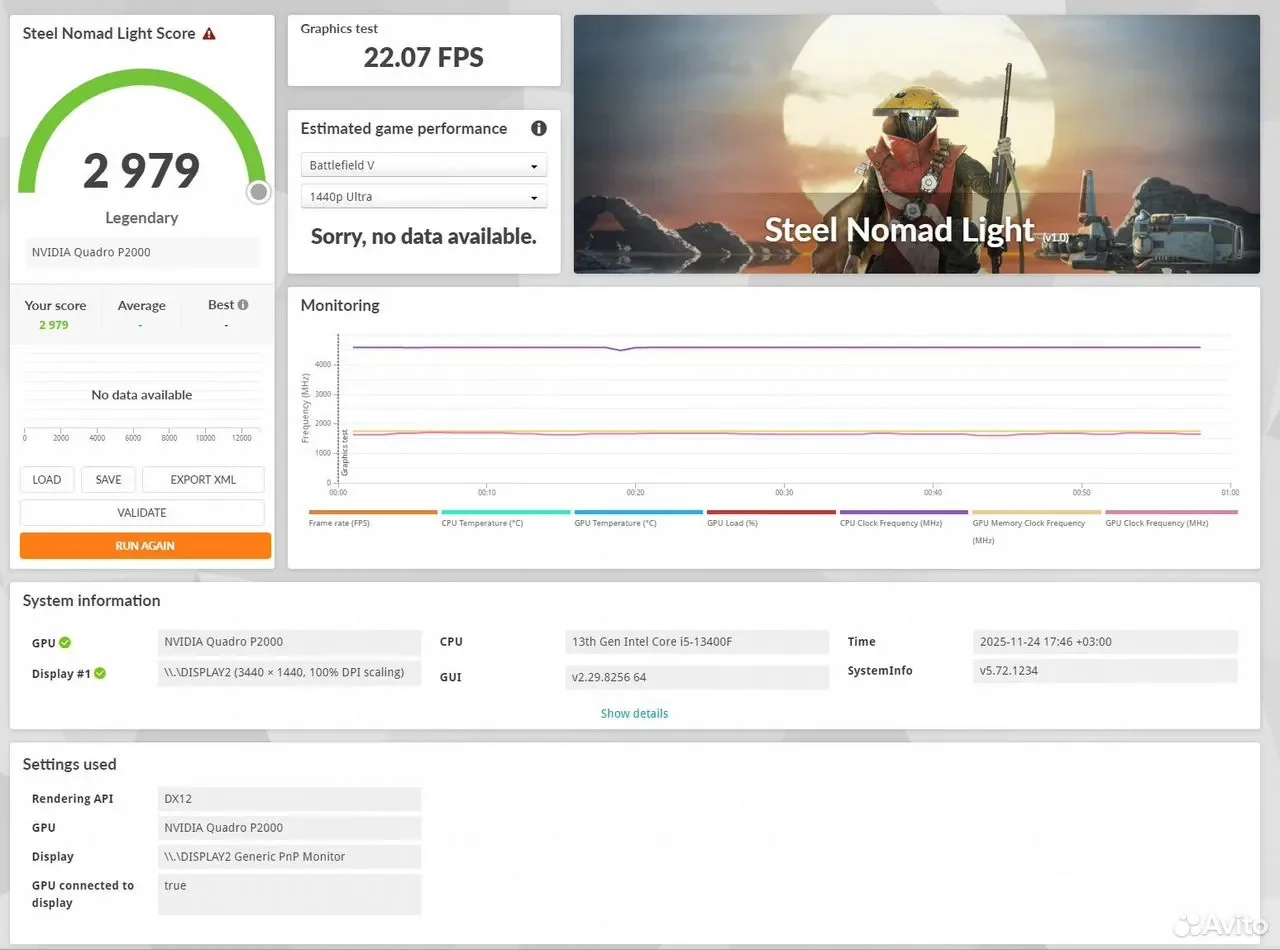
Task: Click the green checkmark next to Display #1
Action: point(100,673)
